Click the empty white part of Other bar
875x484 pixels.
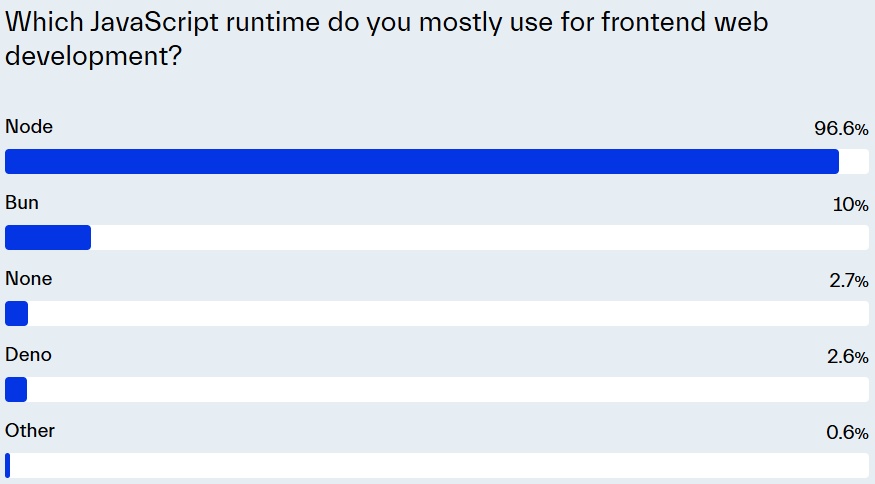[x=440, y=465]
